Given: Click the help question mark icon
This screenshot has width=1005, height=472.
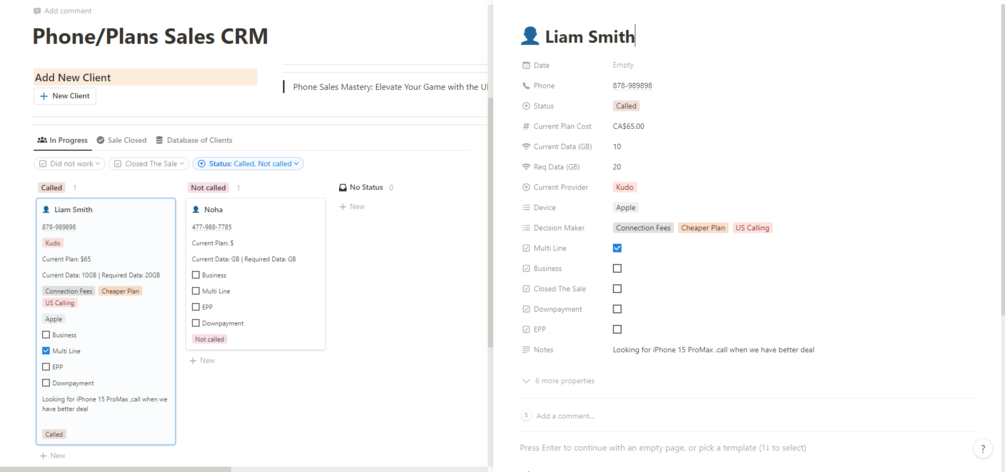Looking at the screenshot, I should 983,449.
